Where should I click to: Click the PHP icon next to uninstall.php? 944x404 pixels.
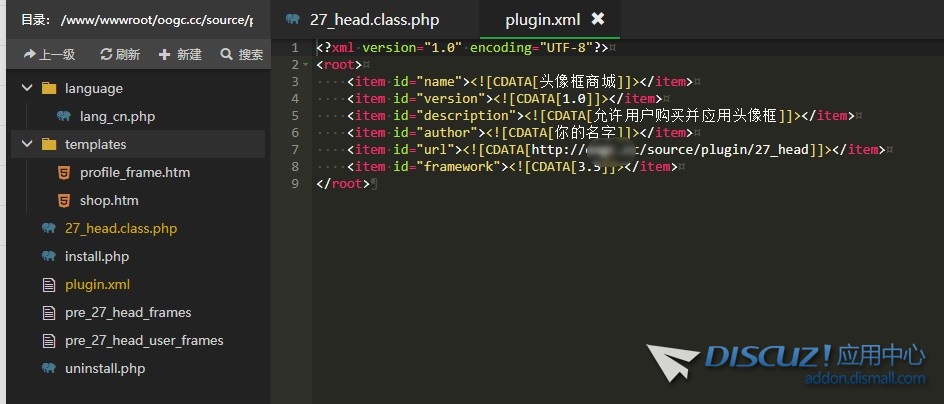click(49, 368)
